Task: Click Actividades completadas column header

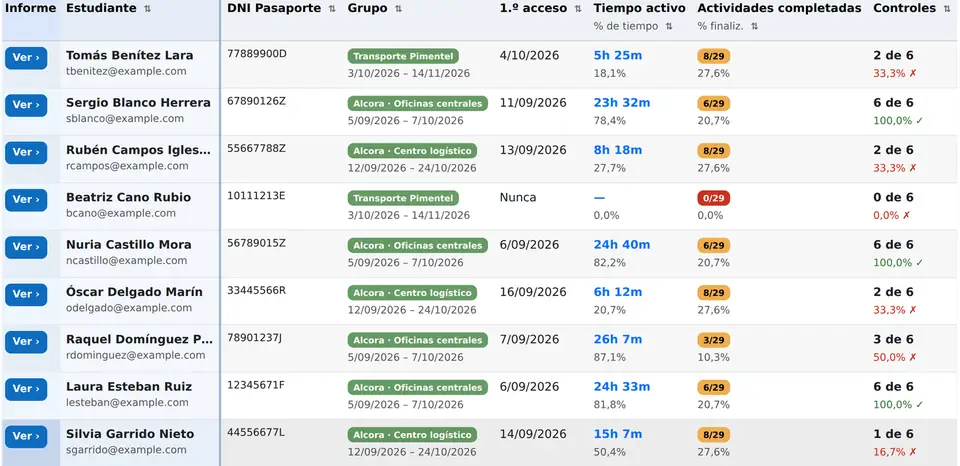Action: [779, 9]
